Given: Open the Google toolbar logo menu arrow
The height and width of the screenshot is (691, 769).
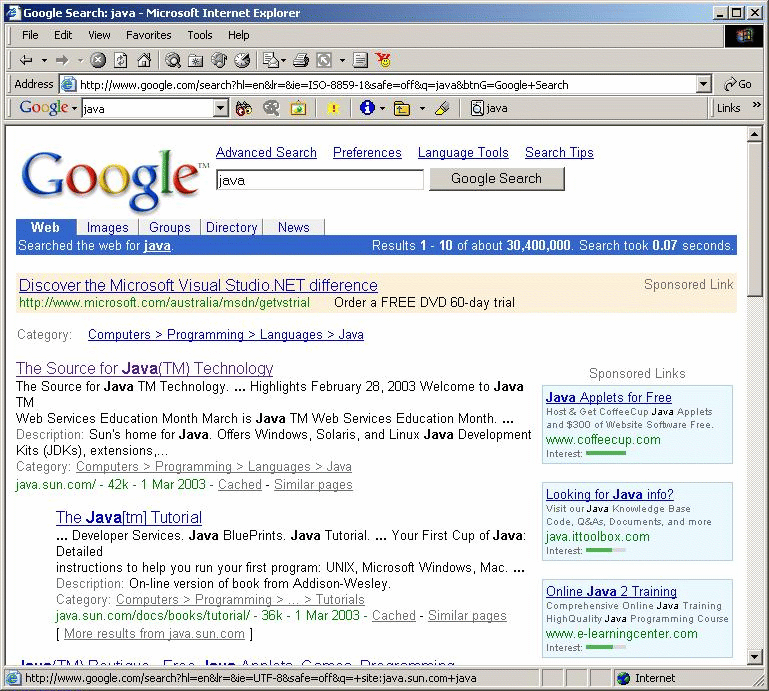Looking at the screenshot, I should pos(75,108).
